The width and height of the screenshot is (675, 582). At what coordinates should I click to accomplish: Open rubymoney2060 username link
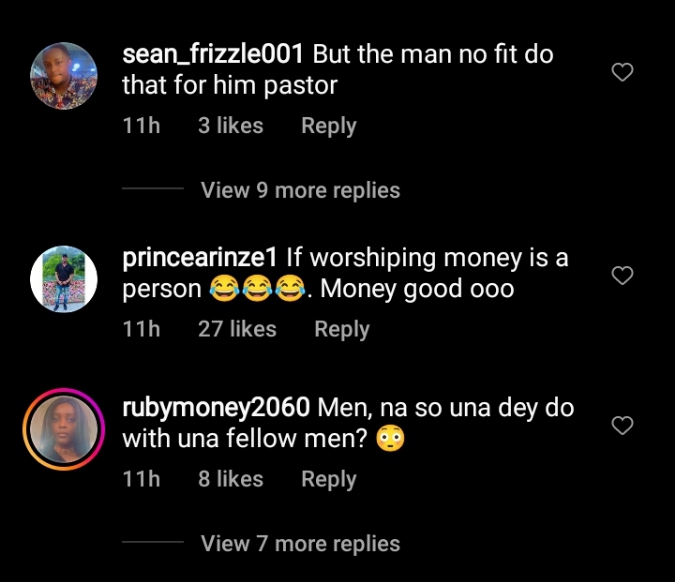click(216, 409)
